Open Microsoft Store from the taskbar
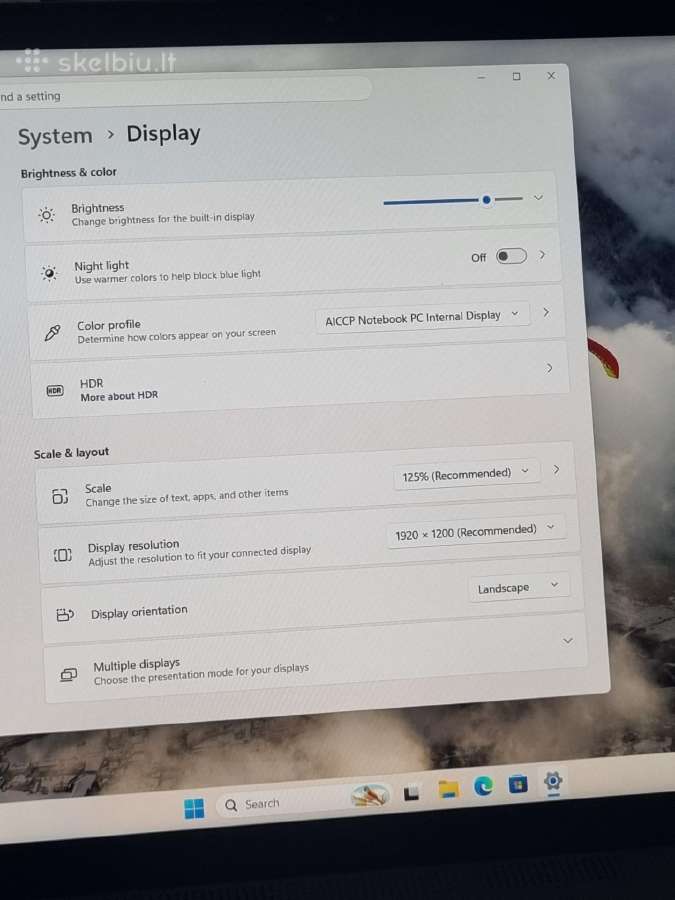The image size is (675, 900). click(518, 783)
